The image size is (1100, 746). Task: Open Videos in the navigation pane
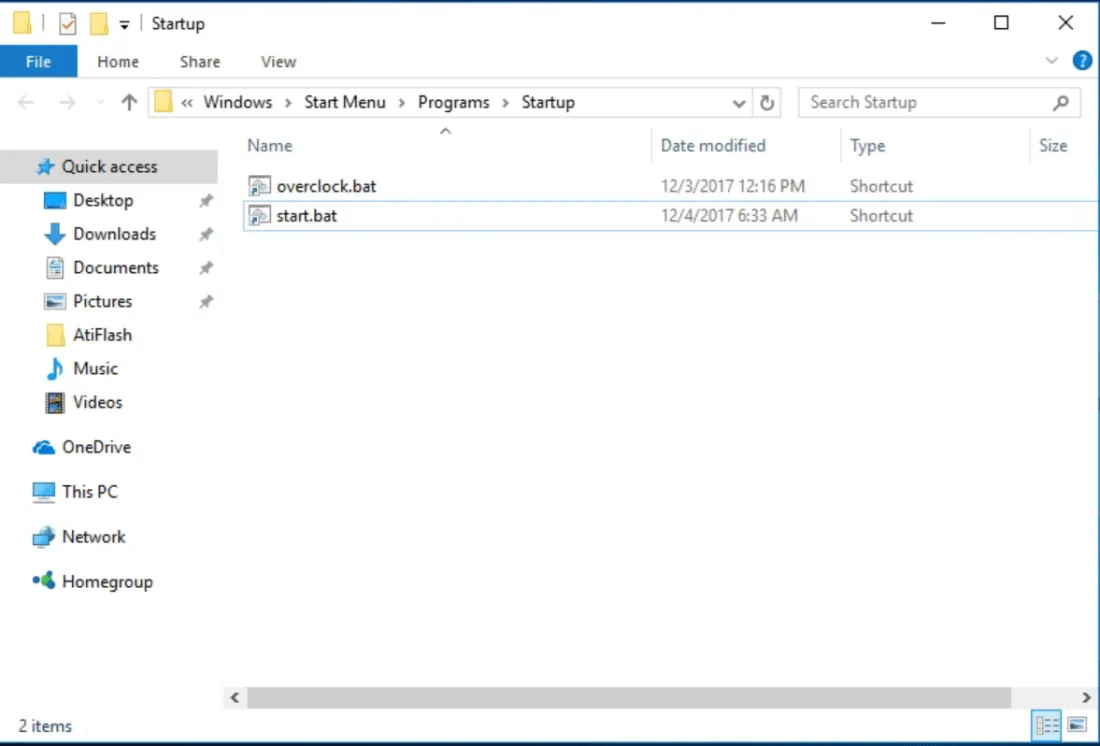(x=98, y=402)
